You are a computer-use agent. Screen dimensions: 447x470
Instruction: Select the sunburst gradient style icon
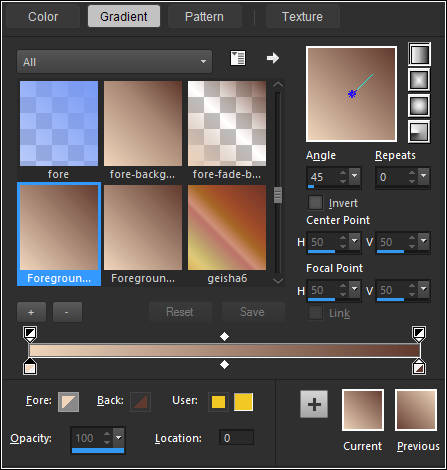tap(419, 105)
